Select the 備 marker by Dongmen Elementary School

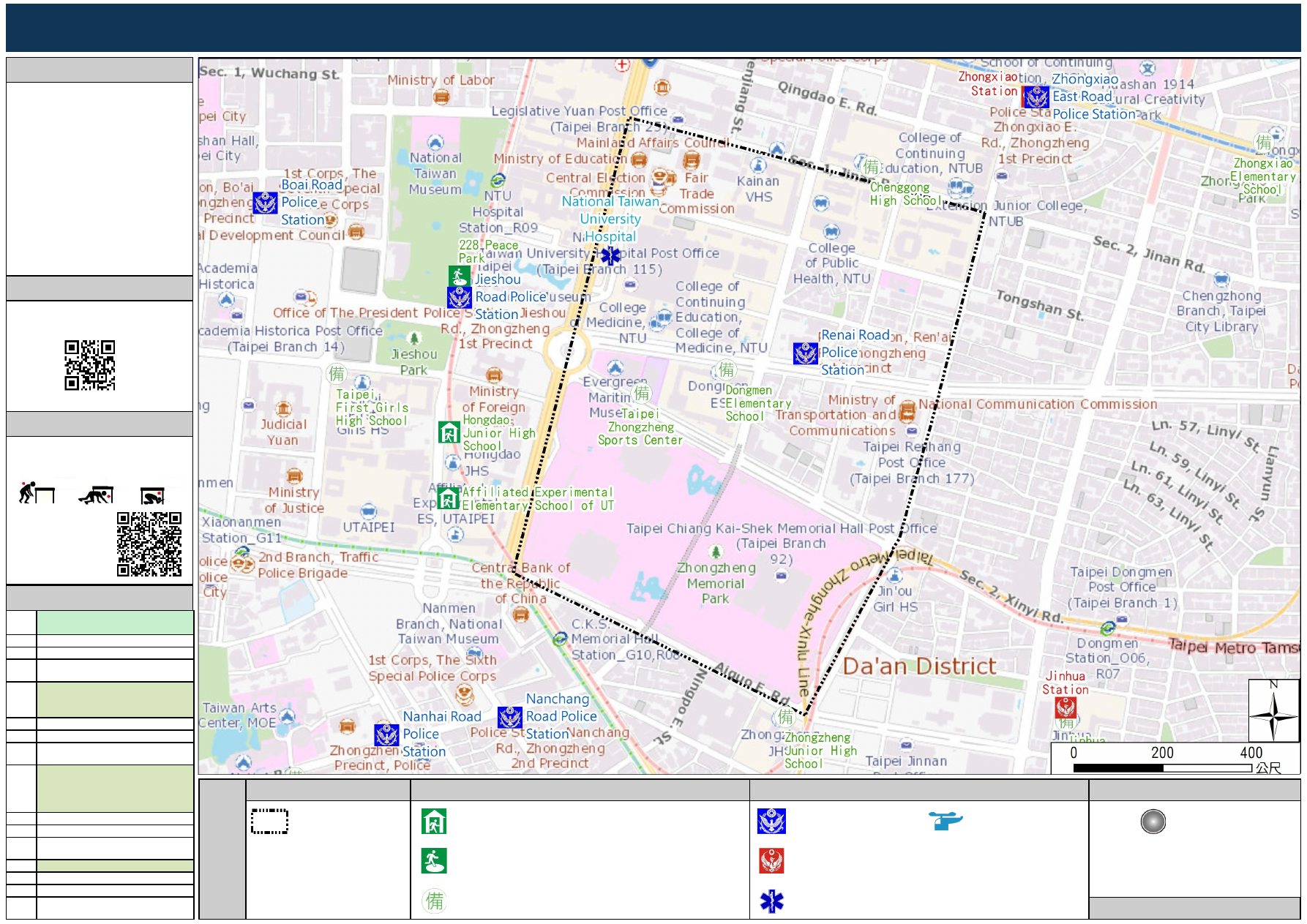pos(726,369)
